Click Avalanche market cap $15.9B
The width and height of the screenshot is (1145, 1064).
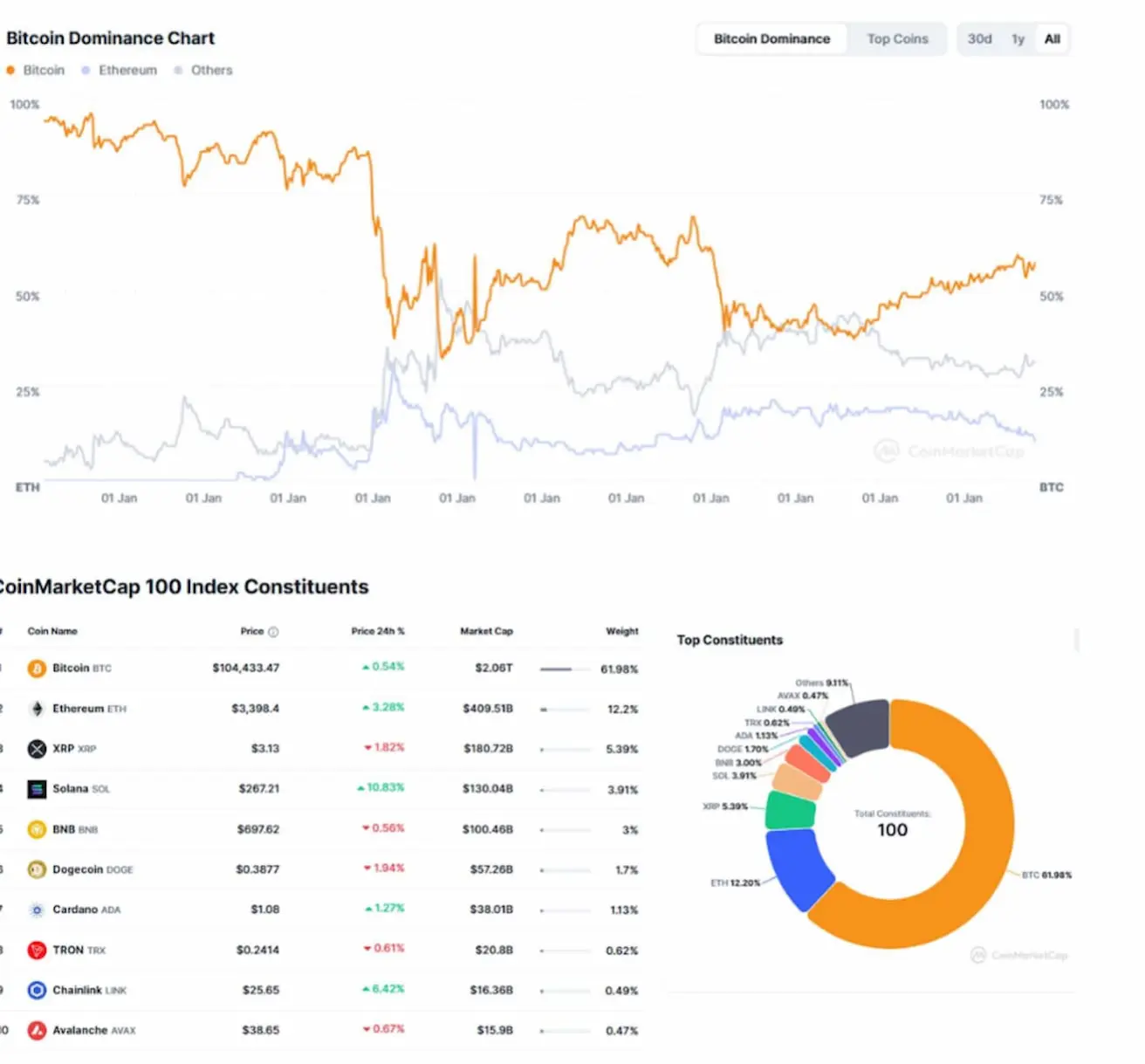[x=495, y=1031]
